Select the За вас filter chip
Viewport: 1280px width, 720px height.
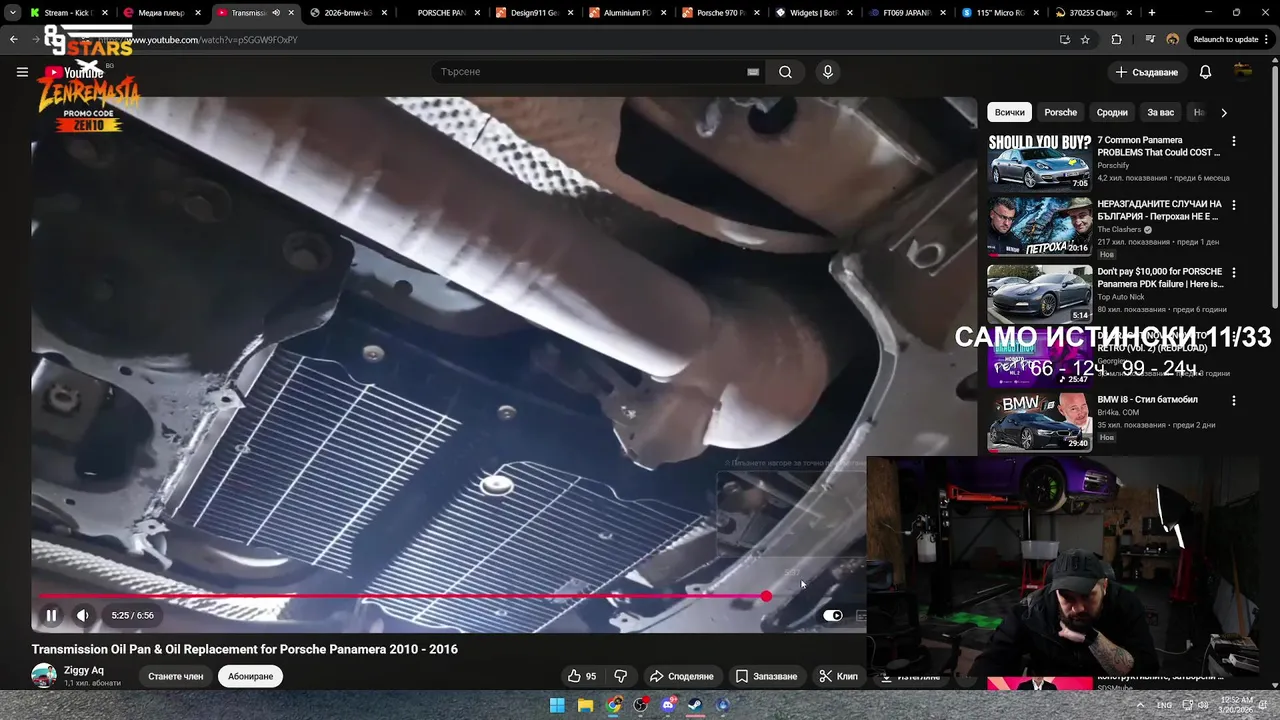coord(1160,112)
